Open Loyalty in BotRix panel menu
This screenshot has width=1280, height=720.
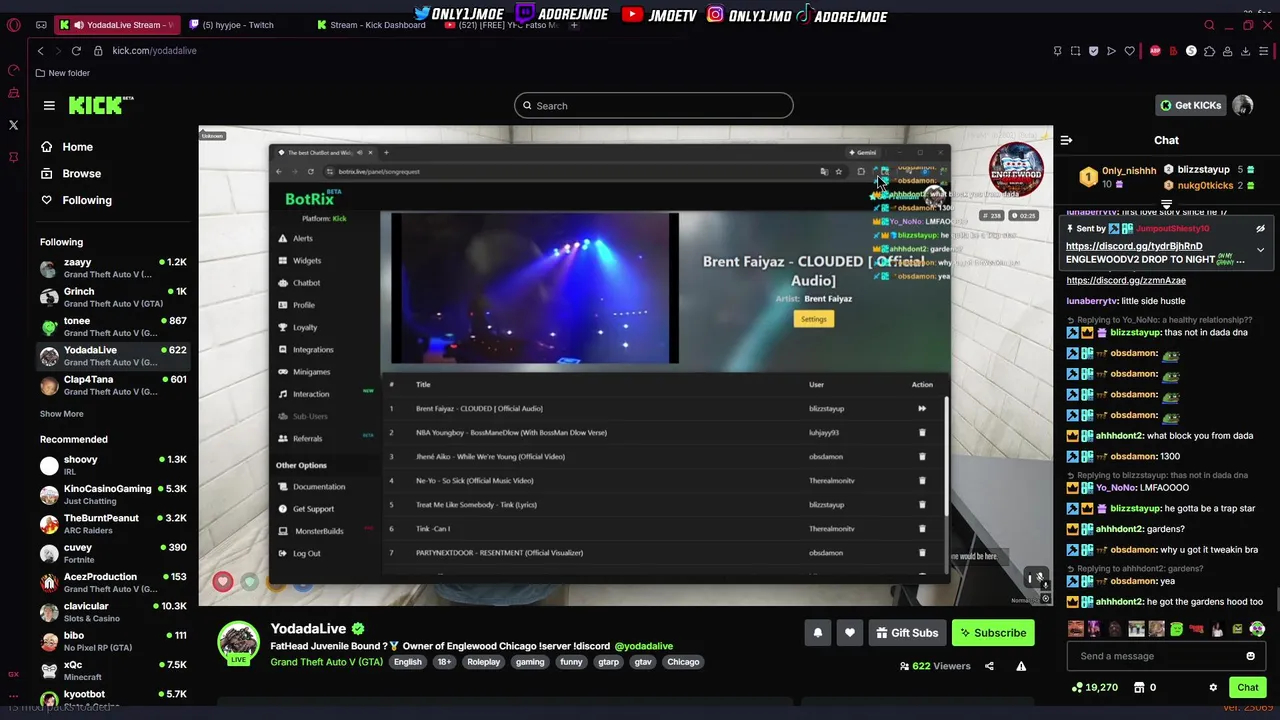click(298, 327)
